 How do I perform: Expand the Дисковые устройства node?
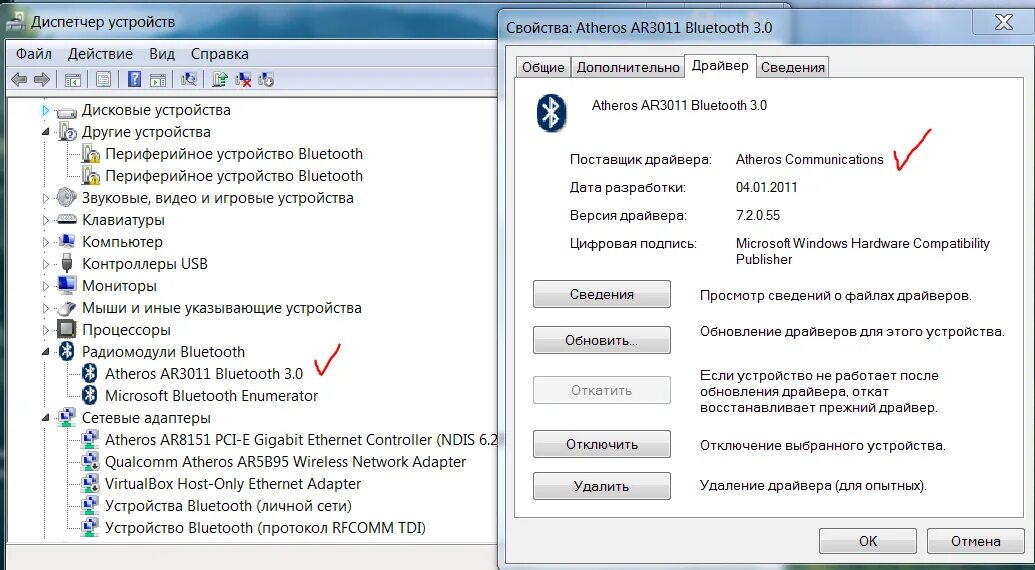[46, 110]
